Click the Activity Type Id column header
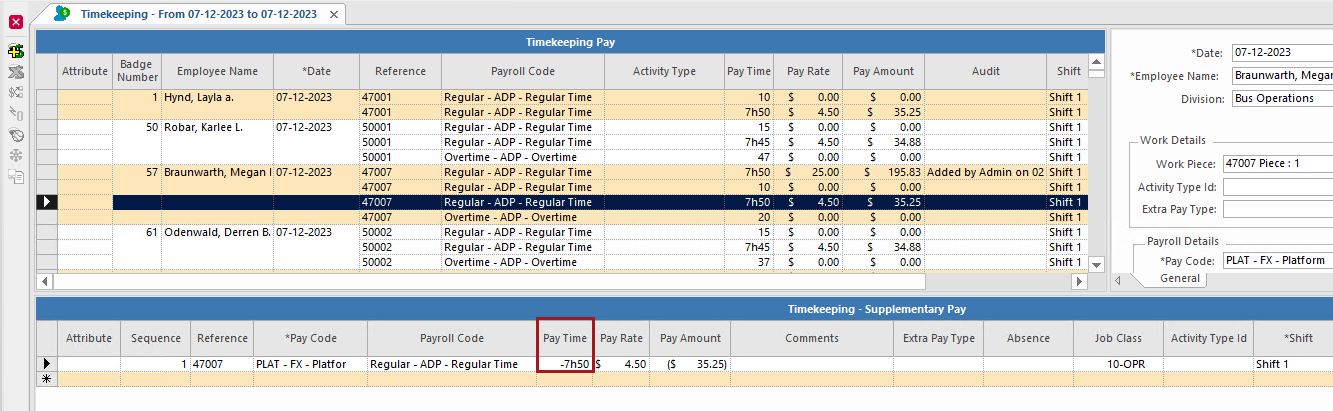This screenshot has width=1333, height=411. (x=1208, y=338)
